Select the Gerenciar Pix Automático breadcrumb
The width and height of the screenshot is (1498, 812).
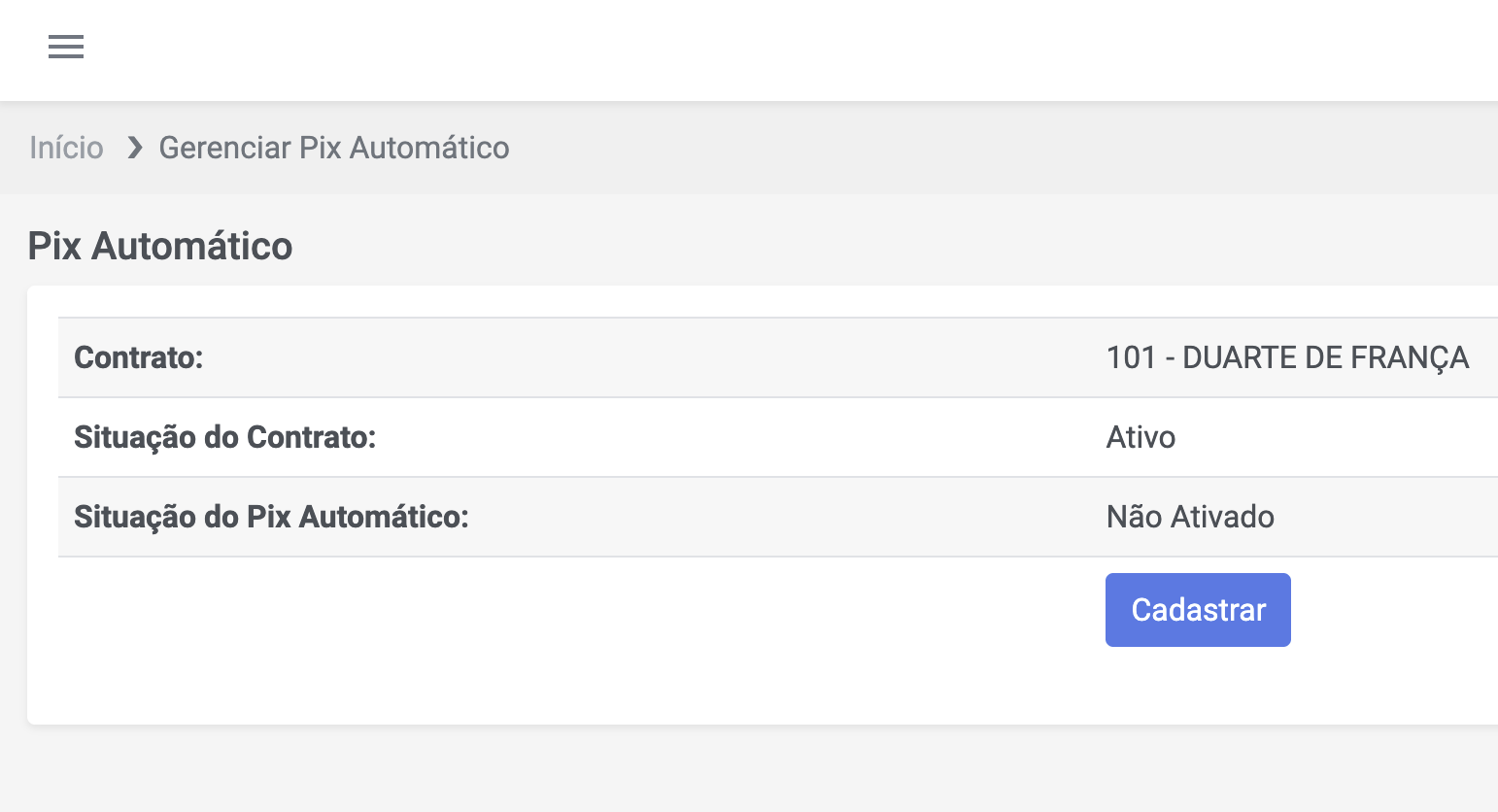[334, 148]
